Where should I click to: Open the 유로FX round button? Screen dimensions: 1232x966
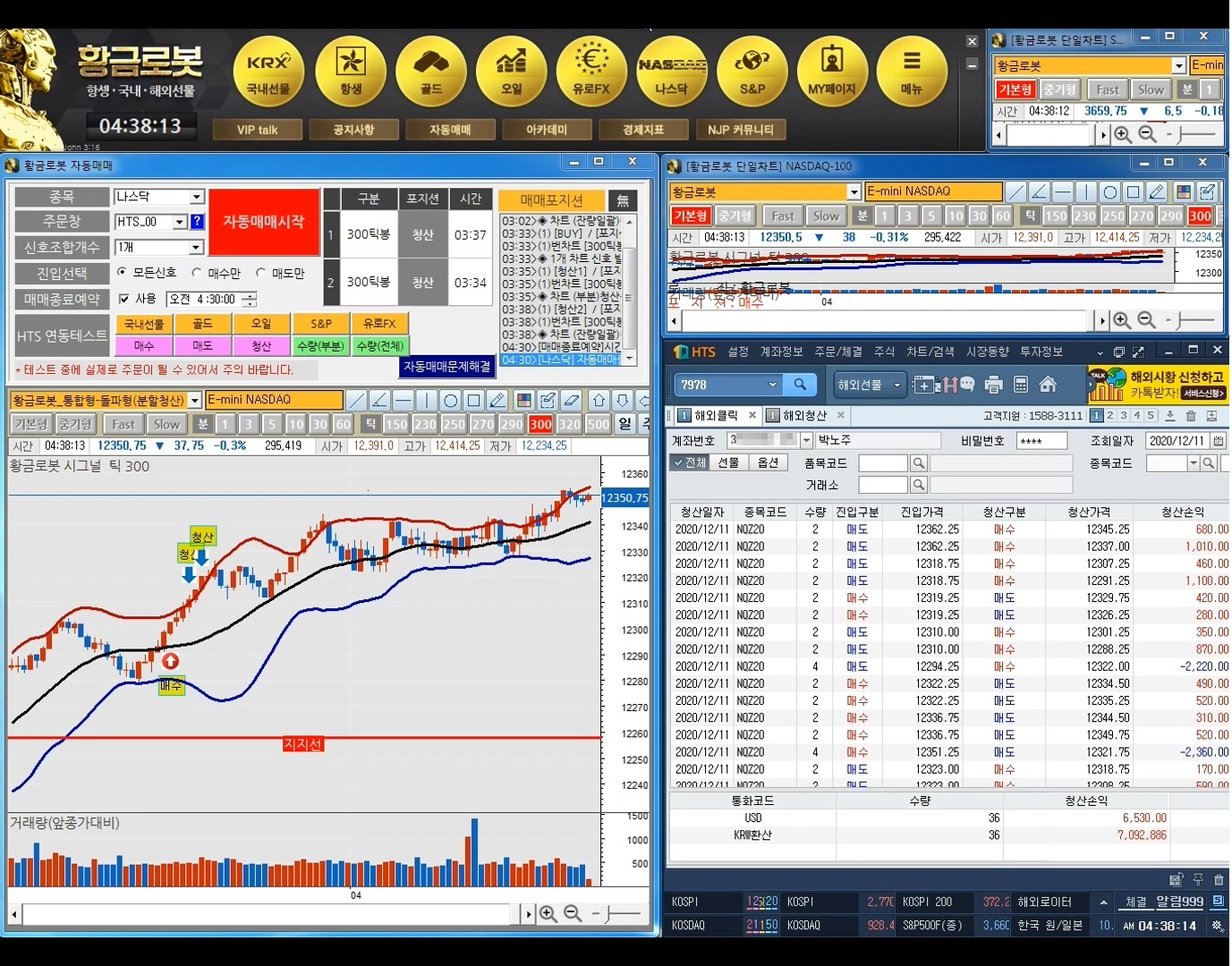pos(591,71)
